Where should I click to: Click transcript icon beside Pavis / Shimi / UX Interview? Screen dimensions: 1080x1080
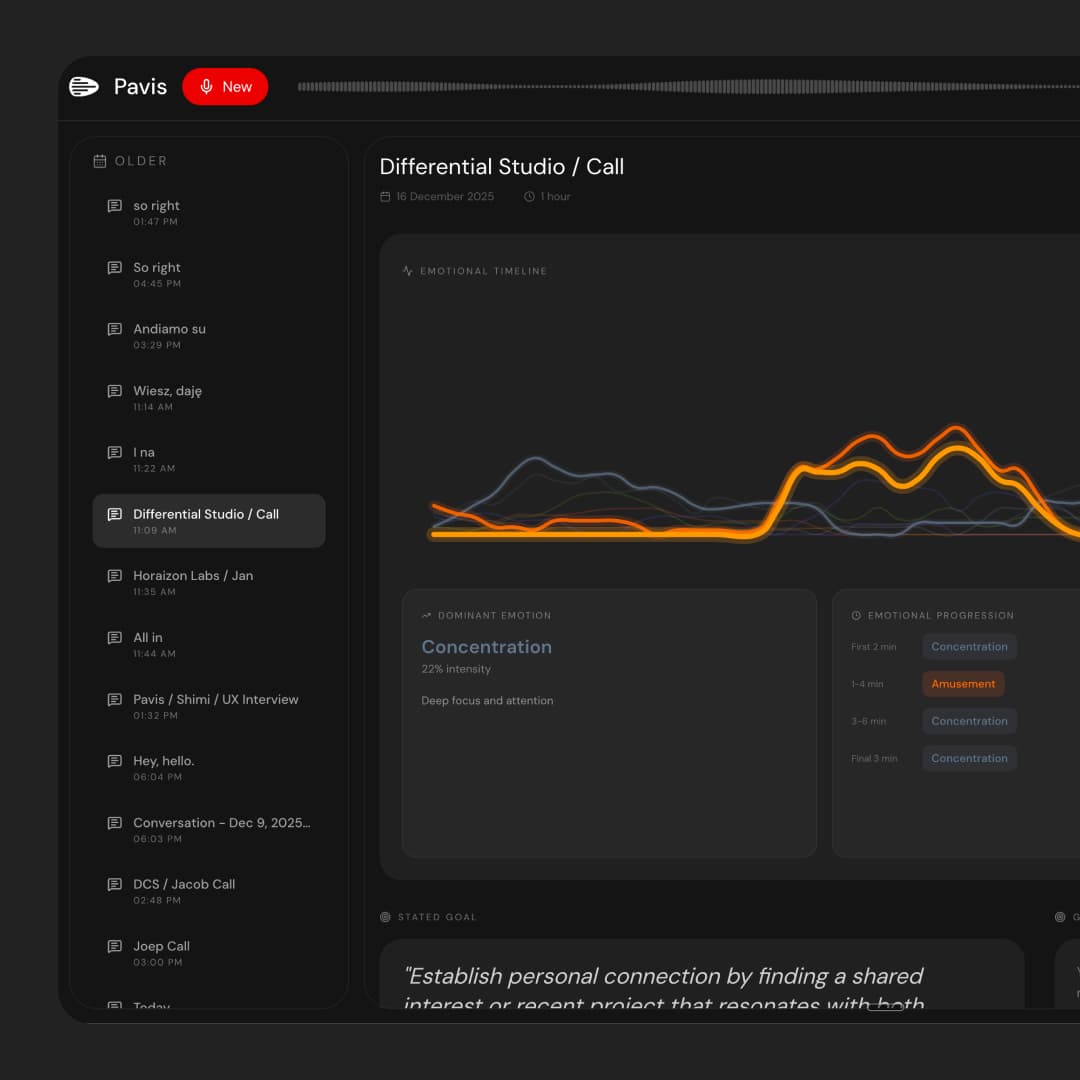[115, 700]
